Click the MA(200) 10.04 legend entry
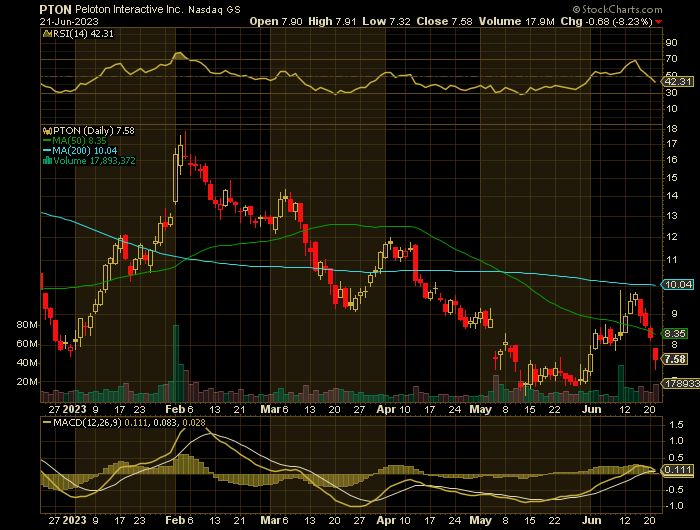700x530 pixels. point(80,150)
